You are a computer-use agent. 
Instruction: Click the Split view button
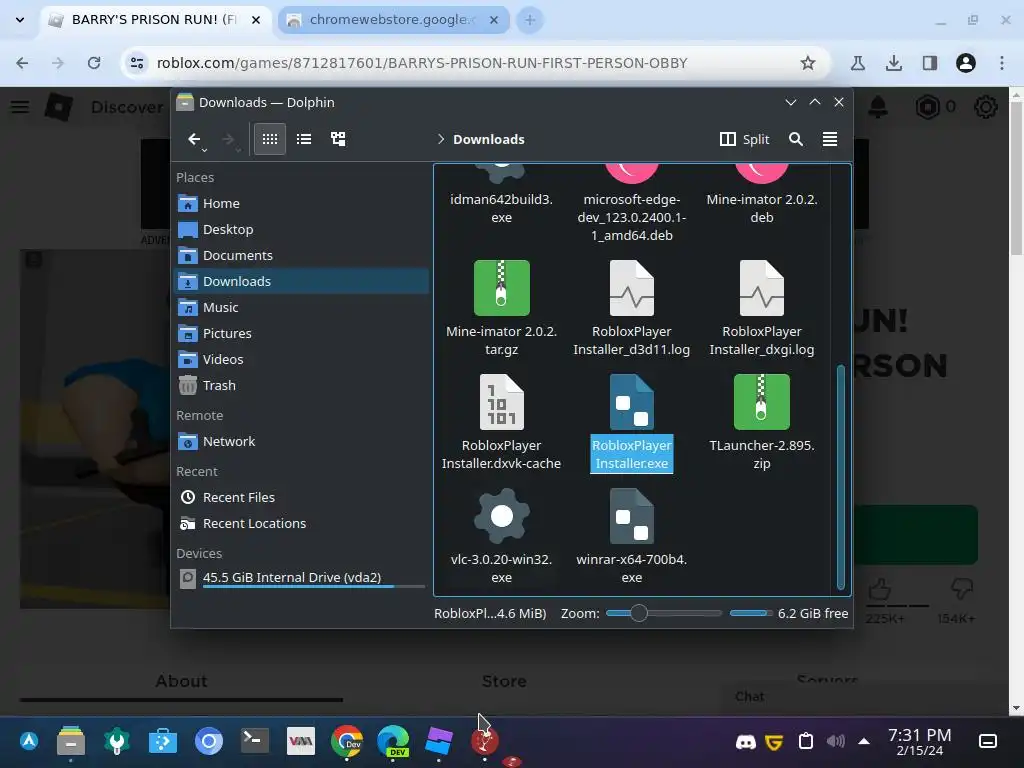[744, 139]
